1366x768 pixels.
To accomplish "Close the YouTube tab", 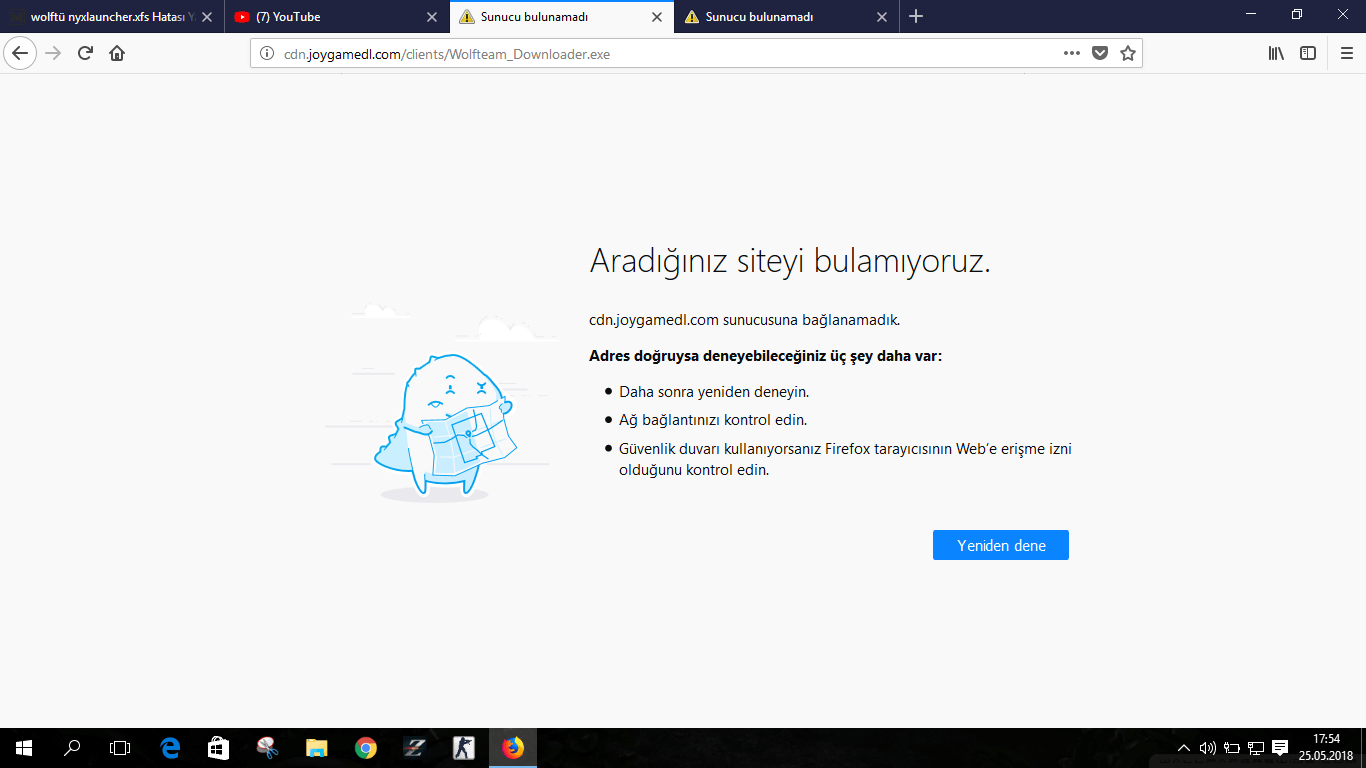I will [x=432, y=17].
